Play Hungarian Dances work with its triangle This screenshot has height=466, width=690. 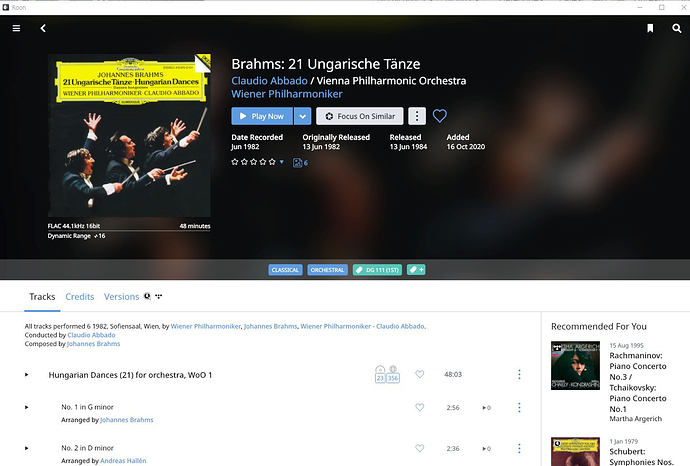[x=26, y=375]
